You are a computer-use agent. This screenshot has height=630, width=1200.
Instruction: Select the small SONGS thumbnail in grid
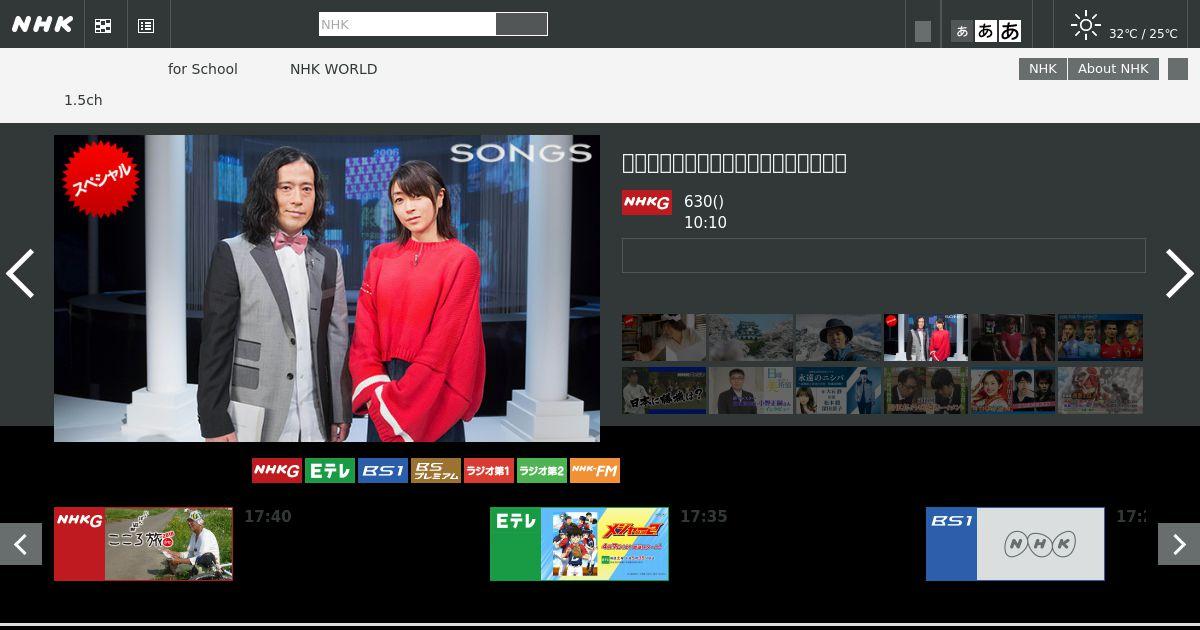click(x=926, y=338)
